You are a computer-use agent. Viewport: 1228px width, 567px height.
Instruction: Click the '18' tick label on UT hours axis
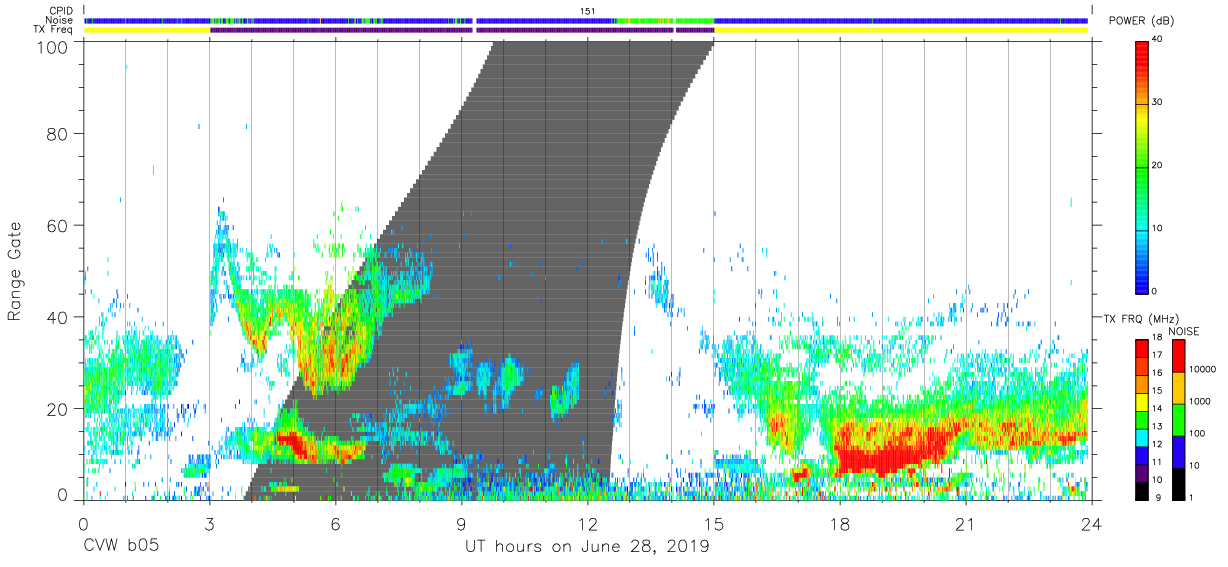(840, 524)
